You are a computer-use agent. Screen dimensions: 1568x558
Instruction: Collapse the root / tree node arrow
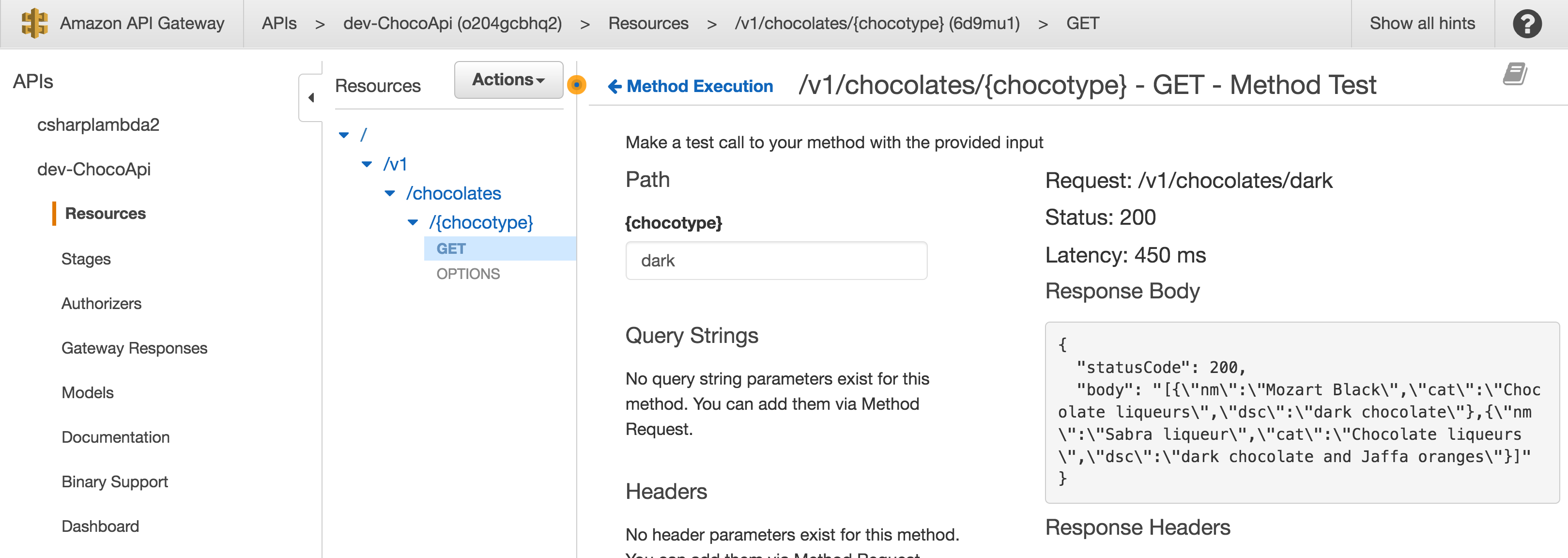(344, 135)
